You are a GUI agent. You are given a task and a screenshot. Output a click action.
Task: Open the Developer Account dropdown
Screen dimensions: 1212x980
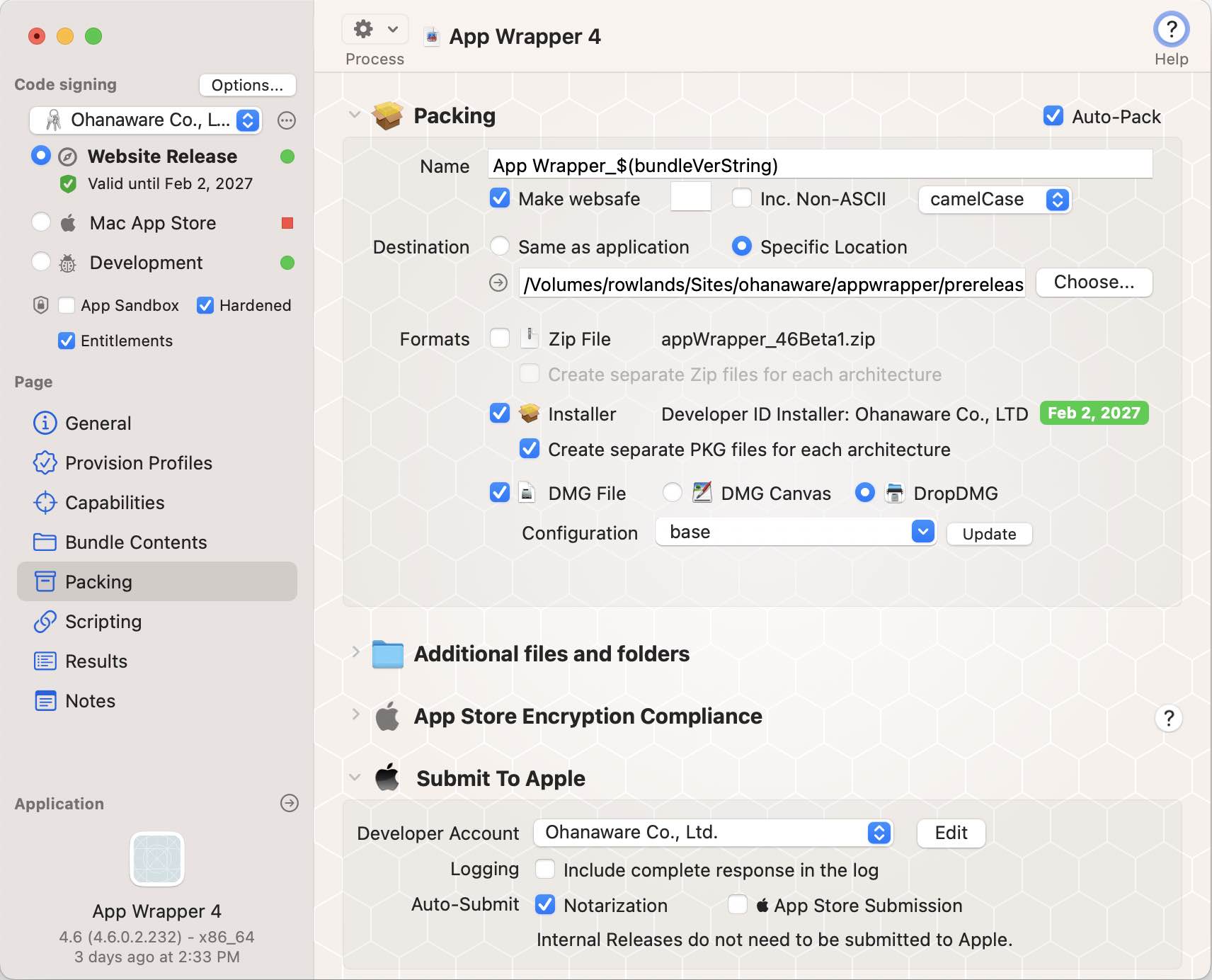click(713, 833)
